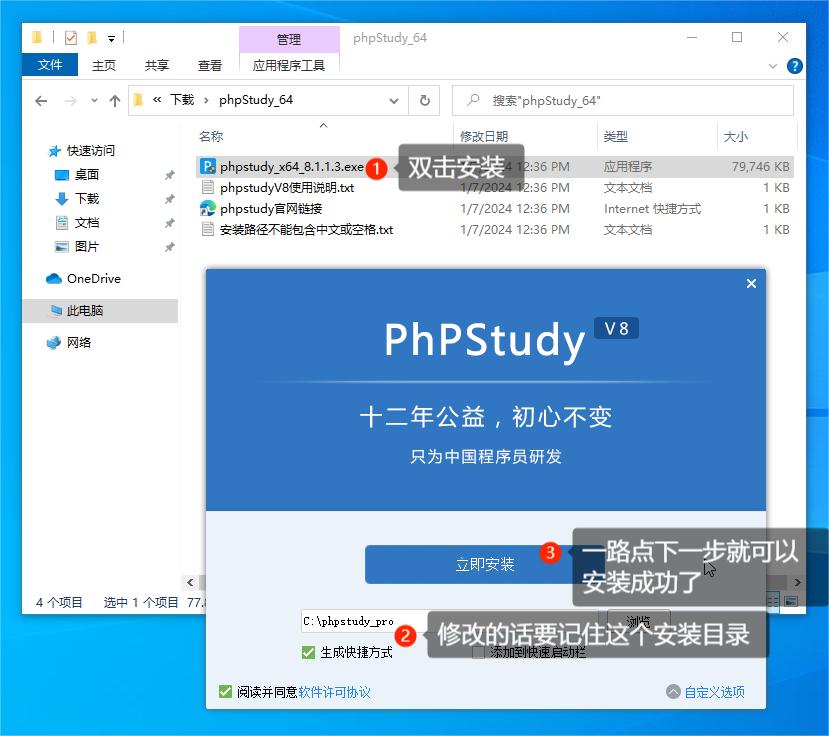Toggle 生成快捷方式 checkbox
829x736 pixels.
(308, 652)
